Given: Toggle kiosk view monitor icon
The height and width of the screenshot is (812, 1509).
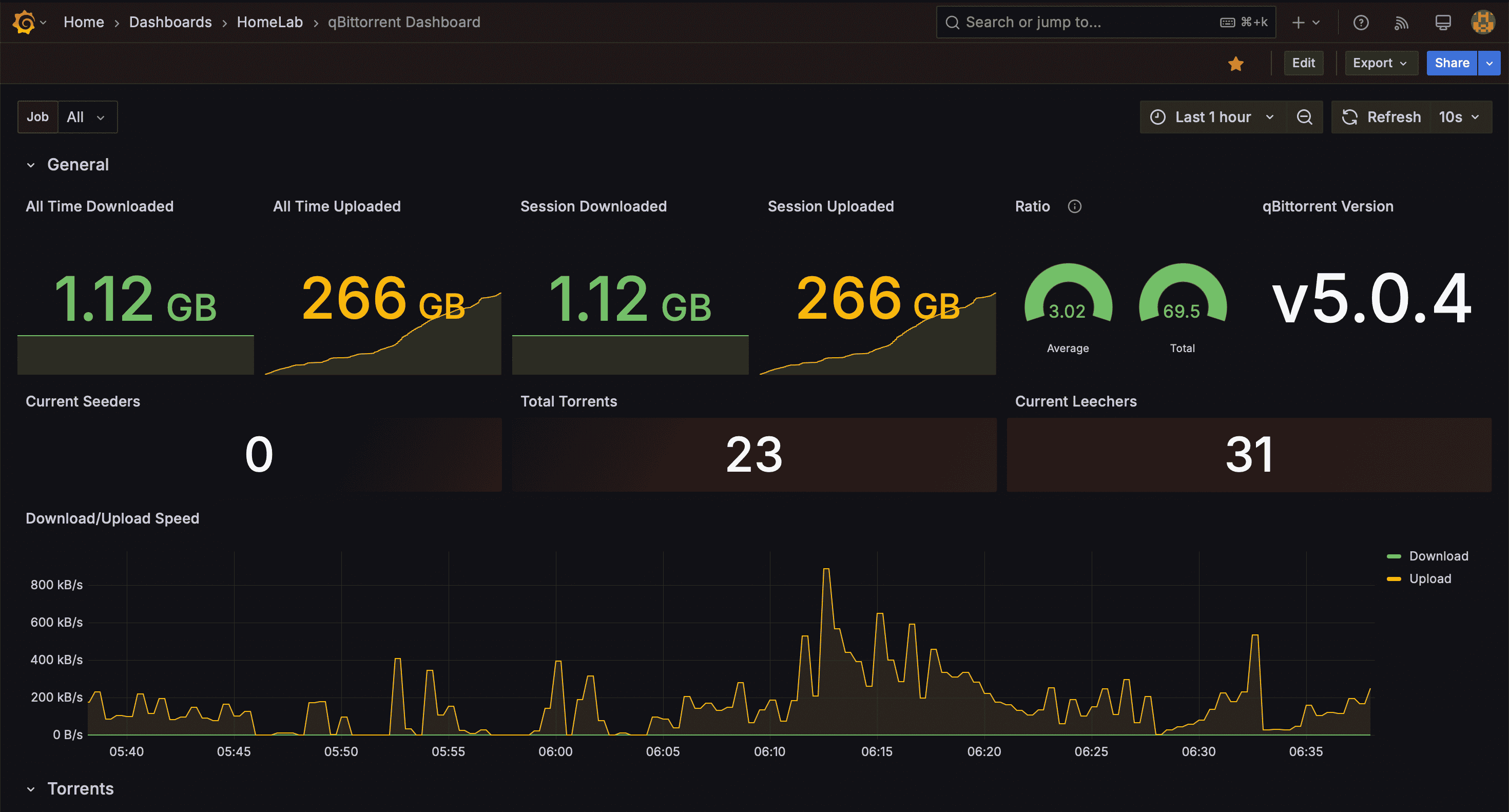Looking at the screenshot, I should [1443, 22].
